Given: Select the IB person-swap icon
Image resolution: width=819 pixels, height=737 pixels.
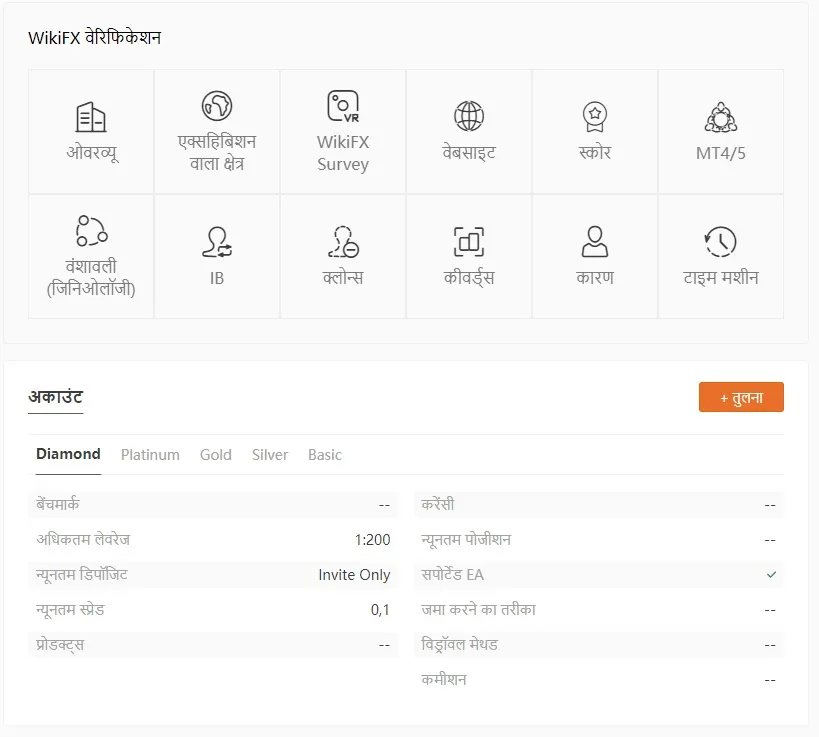Looking at the screenshot, I should click(x=217, y=242).
